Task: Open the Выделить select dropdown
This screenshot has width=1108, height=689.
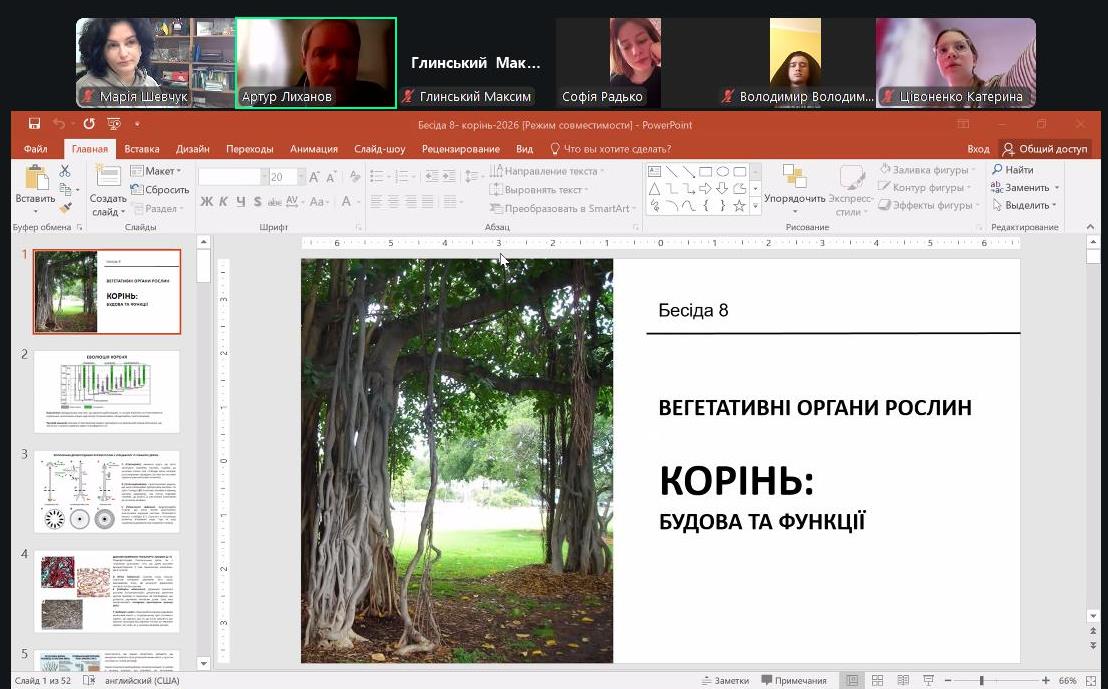Action: click(1025, 205)
